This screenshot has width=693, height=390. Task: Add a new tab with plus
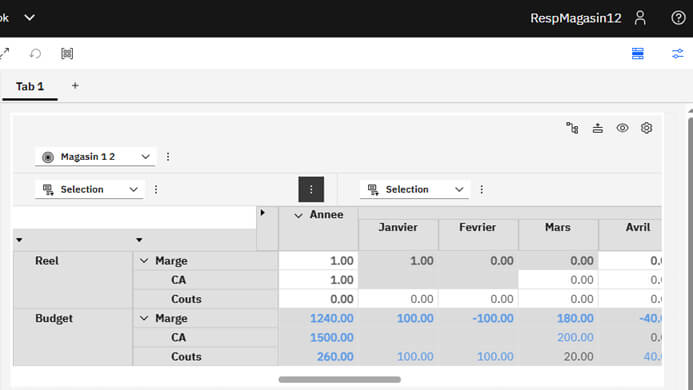[x=75, y=86]
